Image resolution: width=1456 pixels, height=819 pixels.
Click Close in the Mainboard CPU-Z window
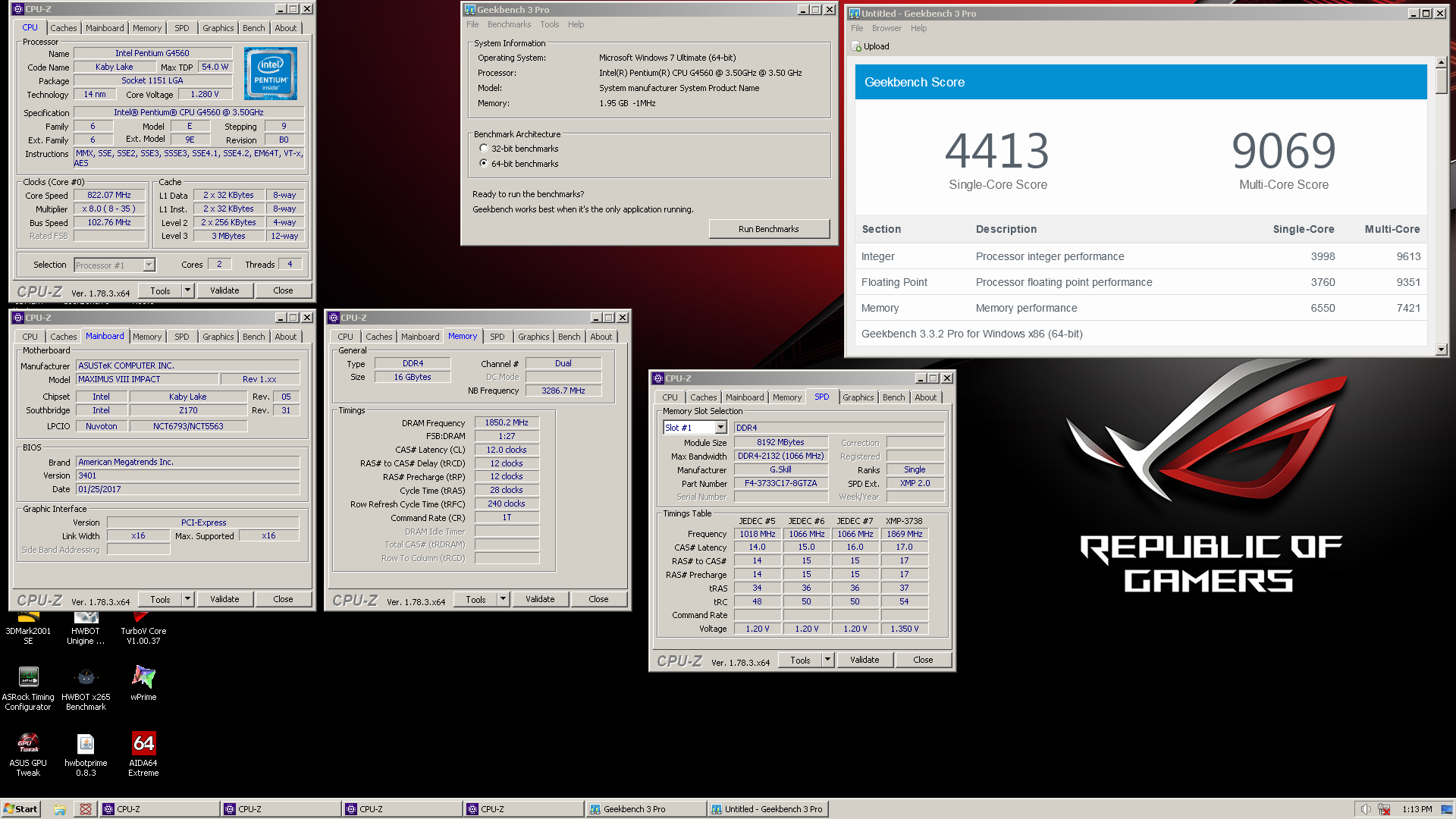point(283,599)
